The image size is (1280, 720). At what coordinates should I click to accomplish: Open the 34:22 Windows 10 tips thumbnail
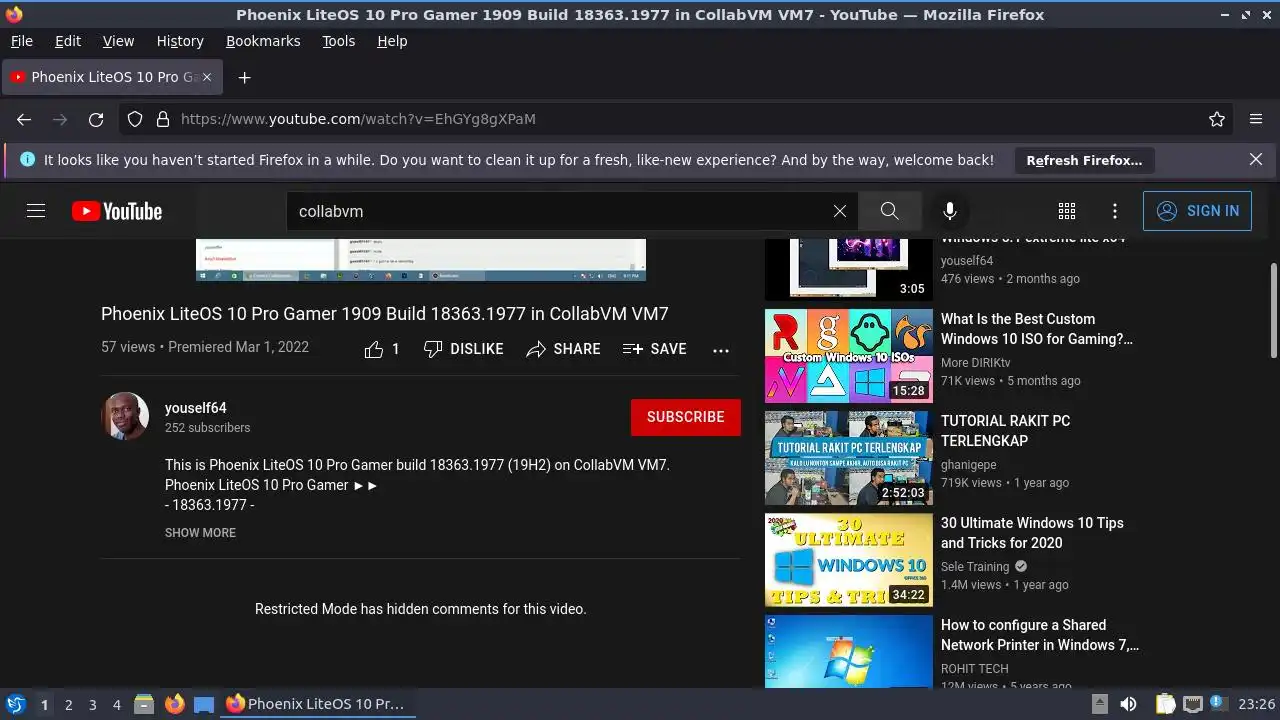[x=849, y=560]
